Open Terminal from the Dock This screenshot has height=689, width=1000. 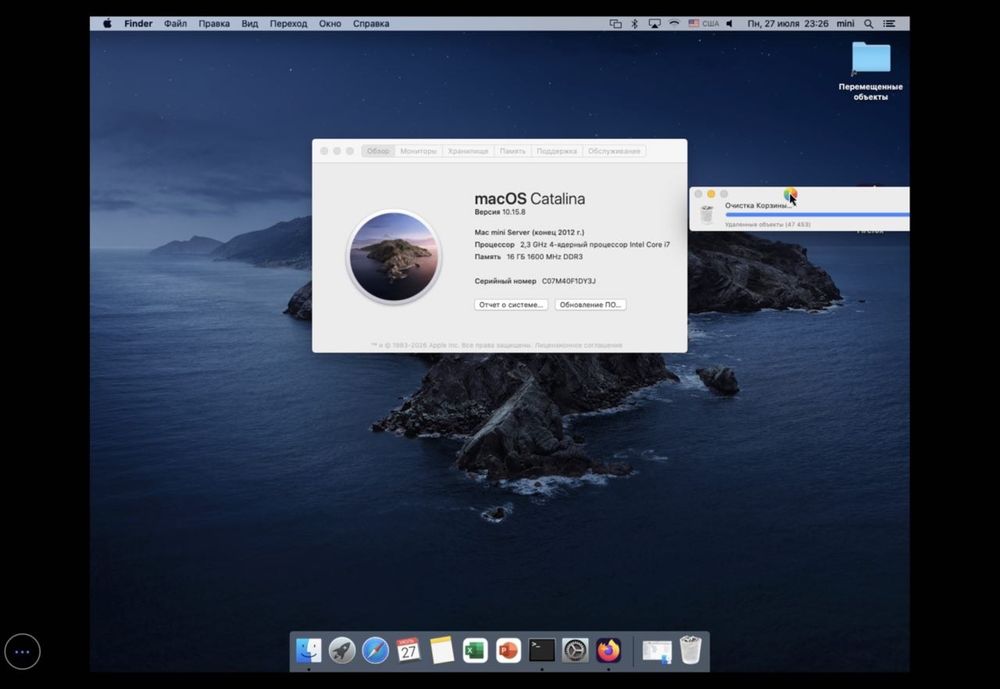tap(541, 651)
